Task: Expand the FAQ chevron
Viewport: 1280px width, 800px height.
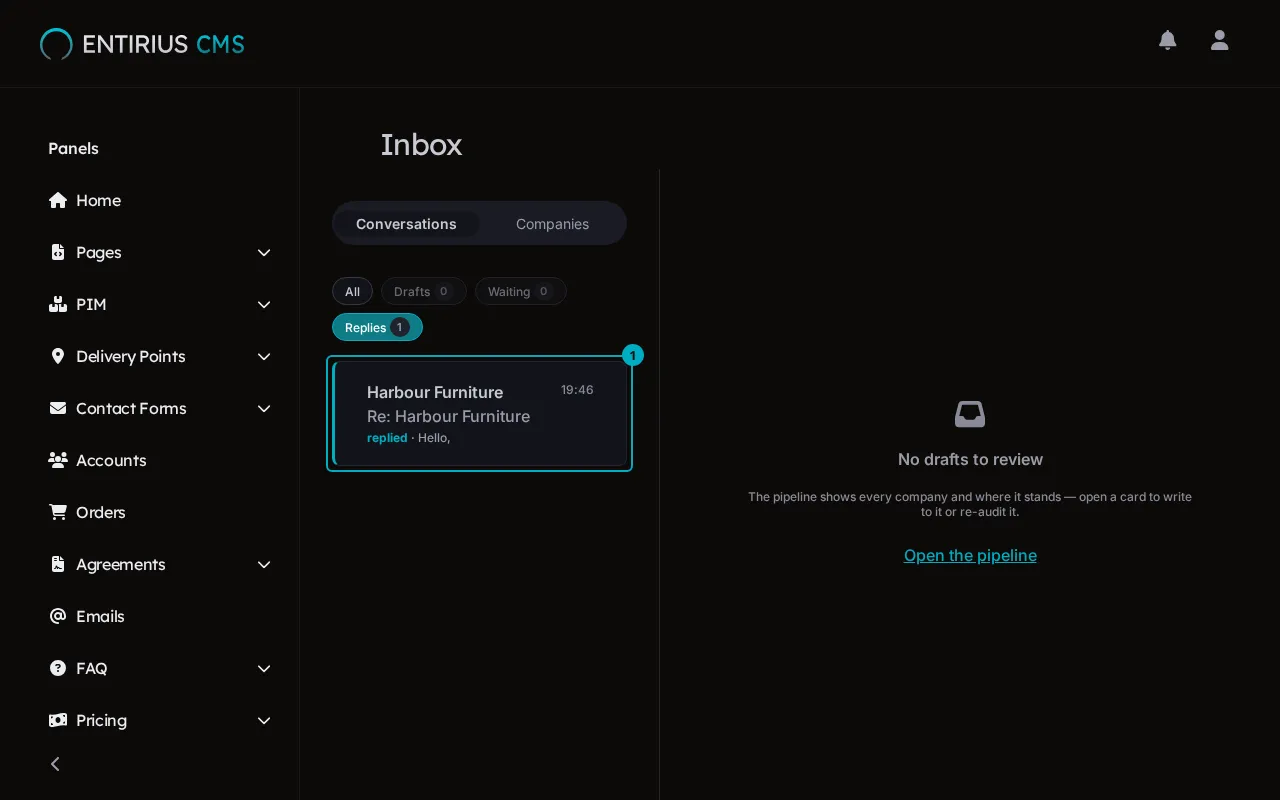Action: (264, 668)
